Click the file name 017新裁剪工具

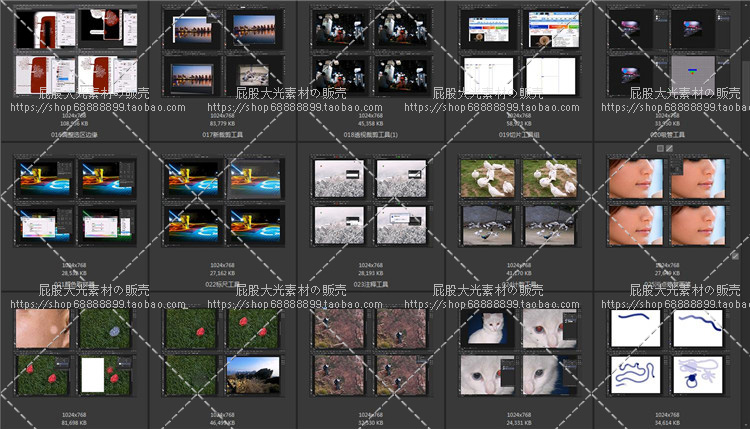[x=222, y=135]
